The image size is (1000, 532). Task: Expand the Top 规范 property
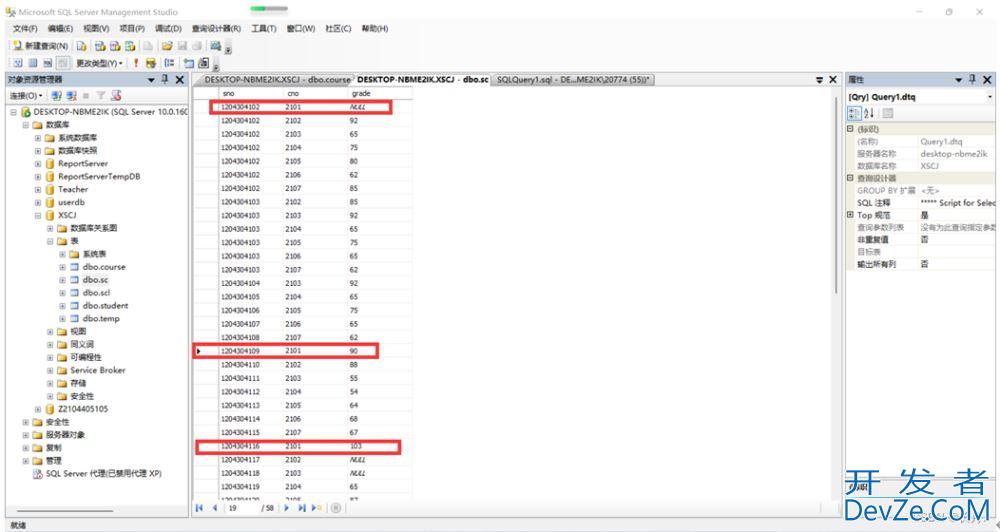850,215
